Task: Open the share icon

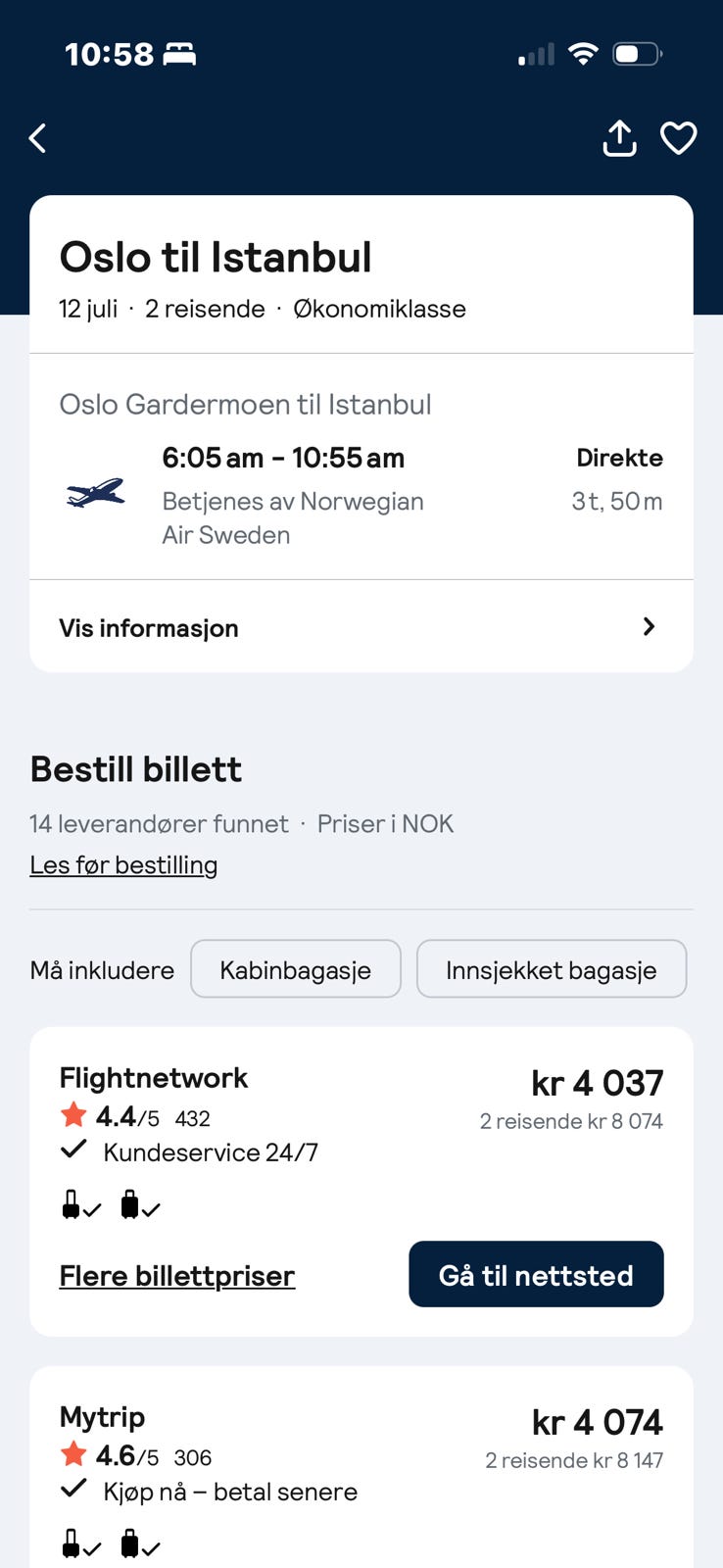Action: coord(619,138)
